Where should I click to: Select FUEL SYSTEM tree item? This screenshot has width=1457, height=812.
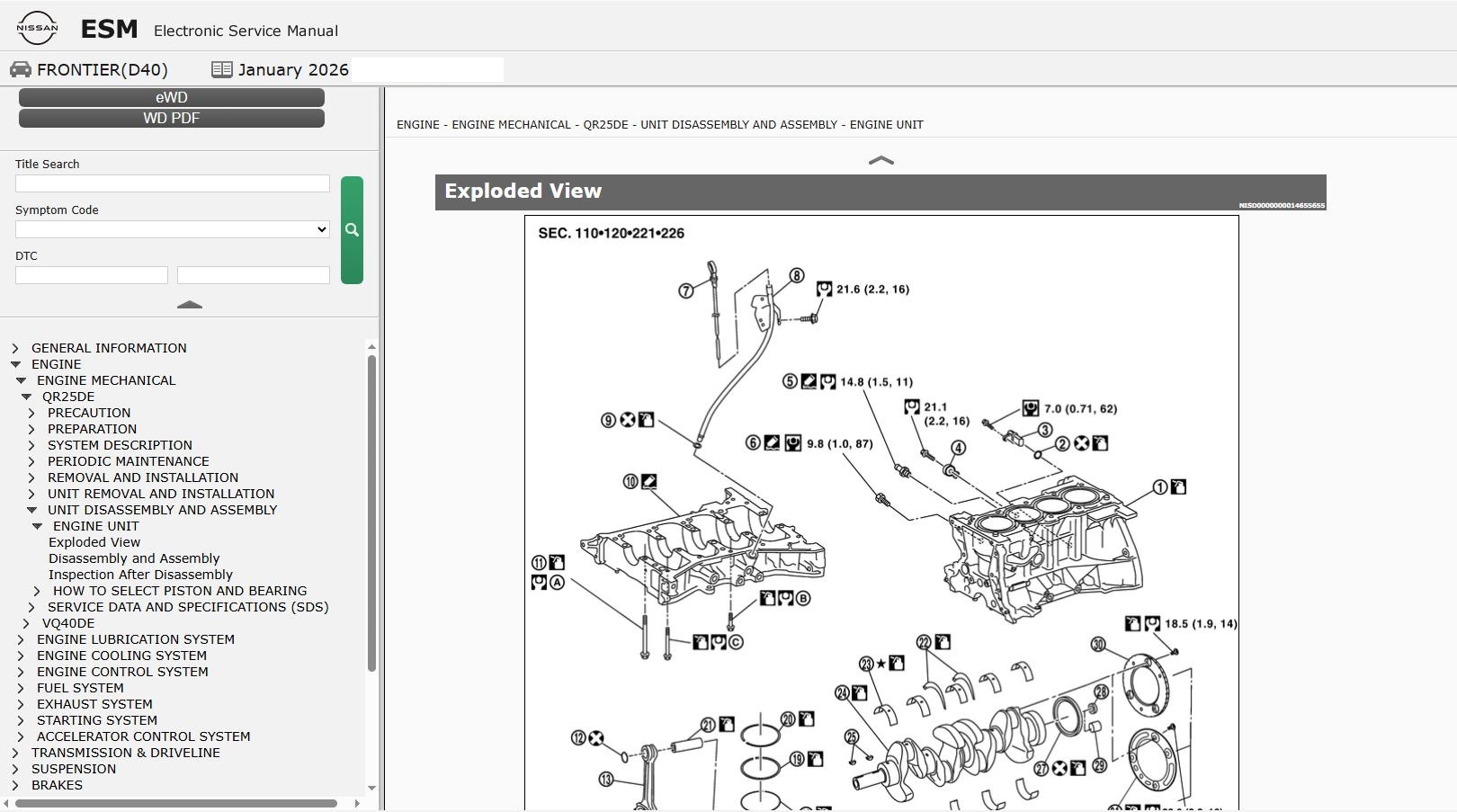coord(80,688)
